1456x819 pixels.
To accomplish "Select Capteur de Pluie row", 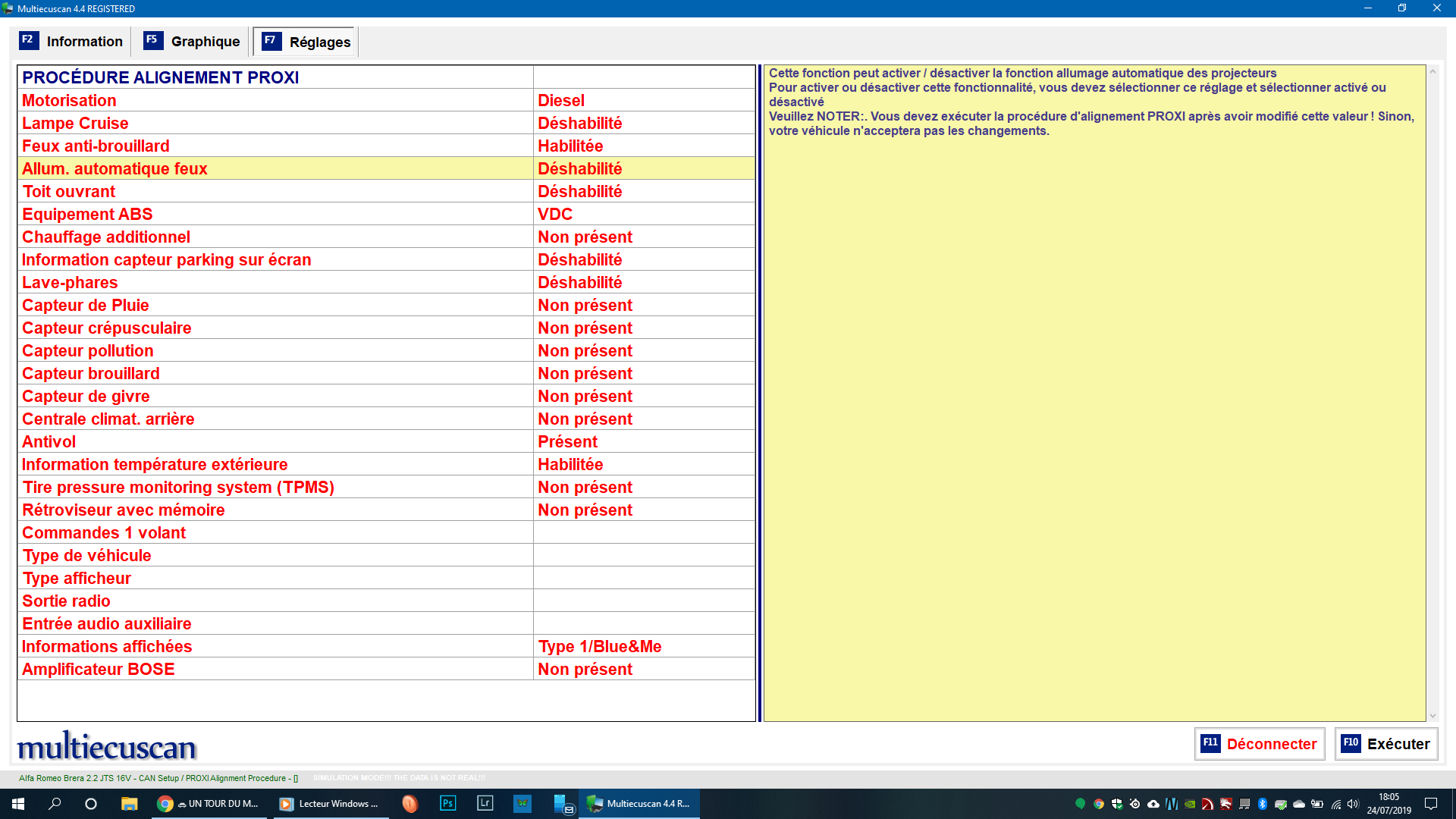I will tap(86, 305).
